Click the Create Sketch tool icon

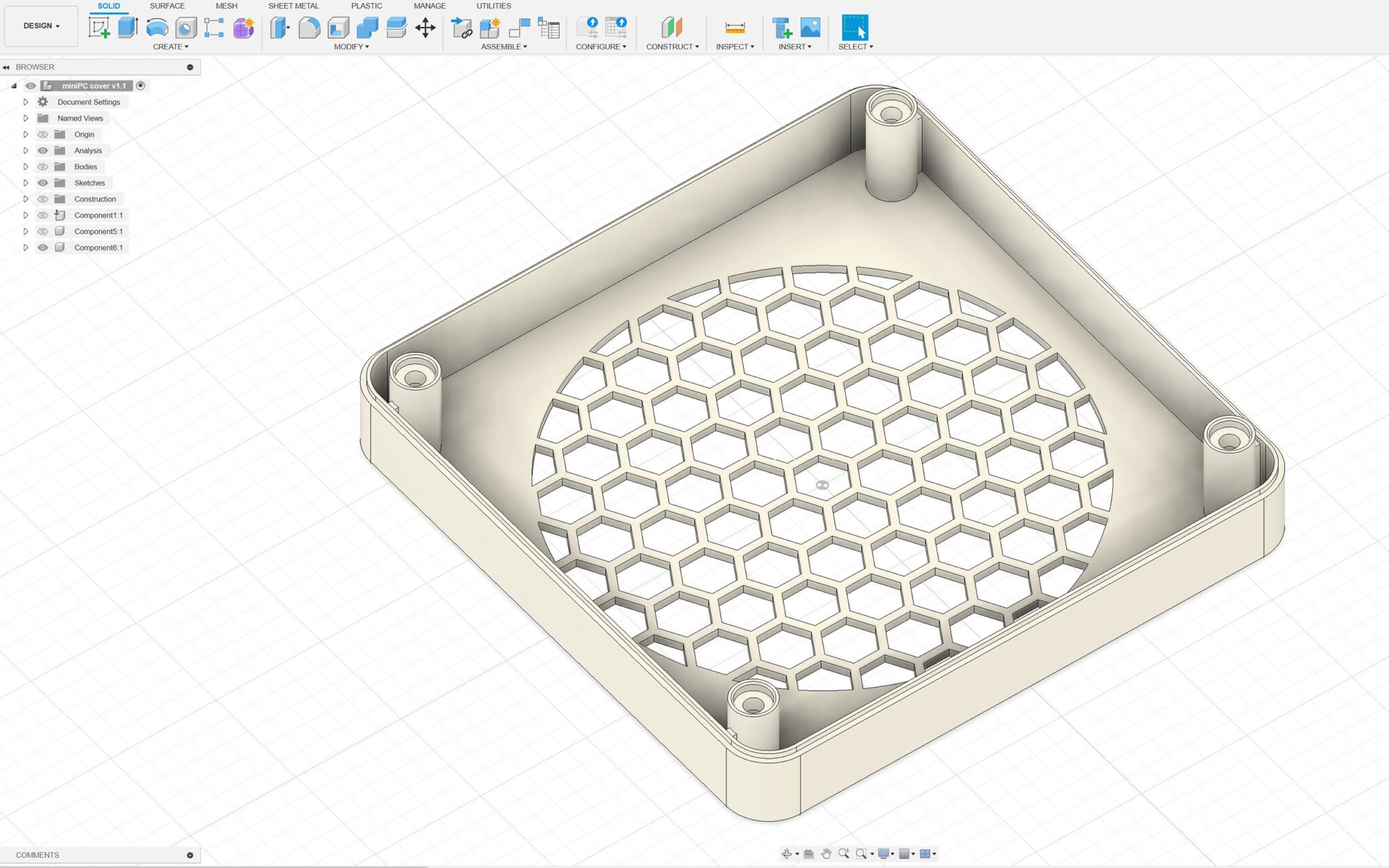pyautogui.click(x=99, y=28)
